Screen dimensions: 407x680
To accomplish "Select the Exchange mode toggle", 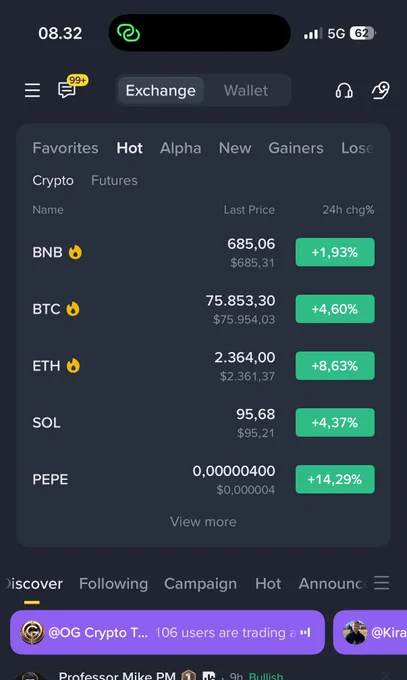I will click(161, 90).
